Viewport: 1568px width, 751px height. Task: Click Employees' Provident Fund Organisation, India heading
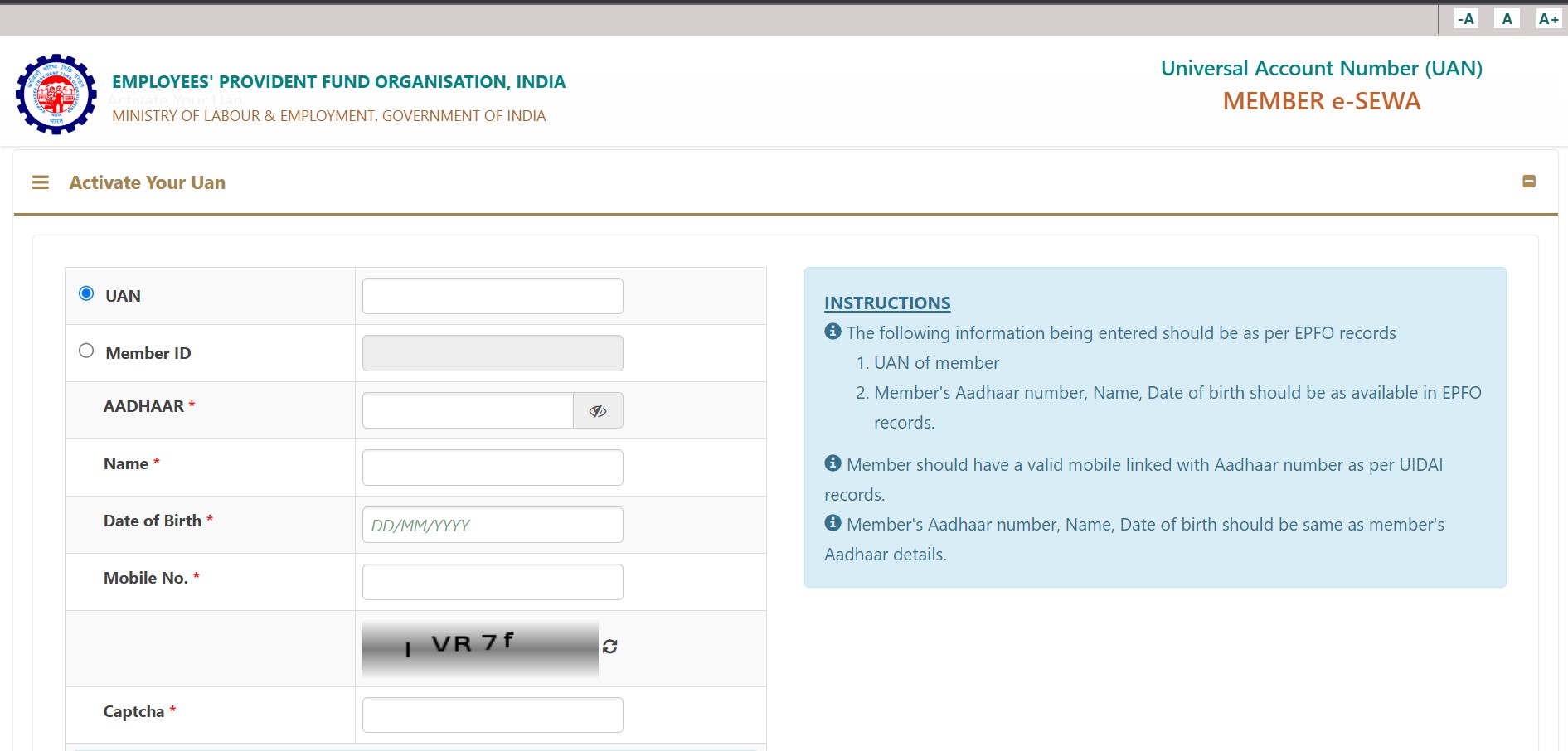pos(338,82)
